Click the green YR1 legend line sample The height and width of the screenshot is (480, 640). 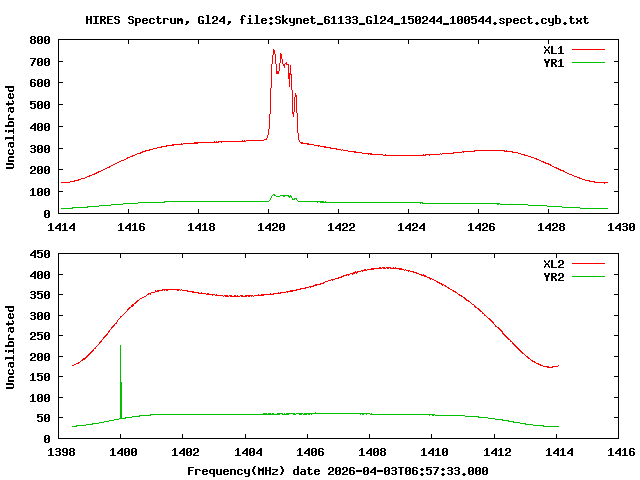point(588,63)
